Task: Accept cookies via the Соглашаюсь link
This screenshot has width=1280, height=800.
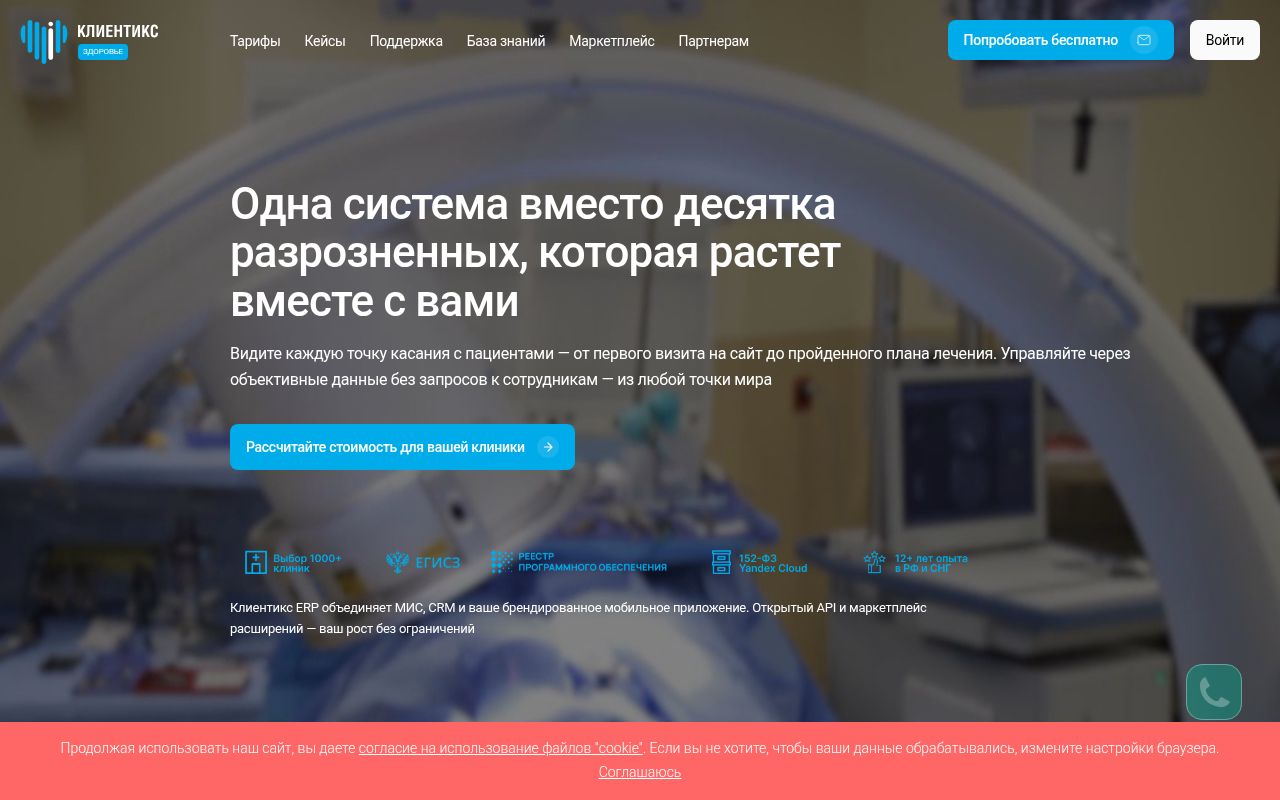Action: pyautogui.click(x=640, y=772)
